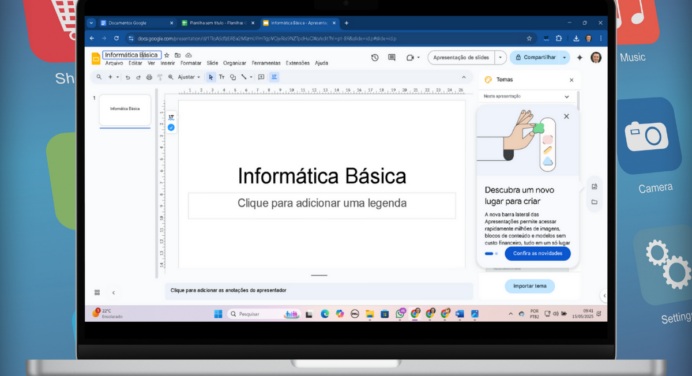This screenshot has width=692, height=376.
Task: Open the image sidebar icon on right rail
Action: click(594, 187)
